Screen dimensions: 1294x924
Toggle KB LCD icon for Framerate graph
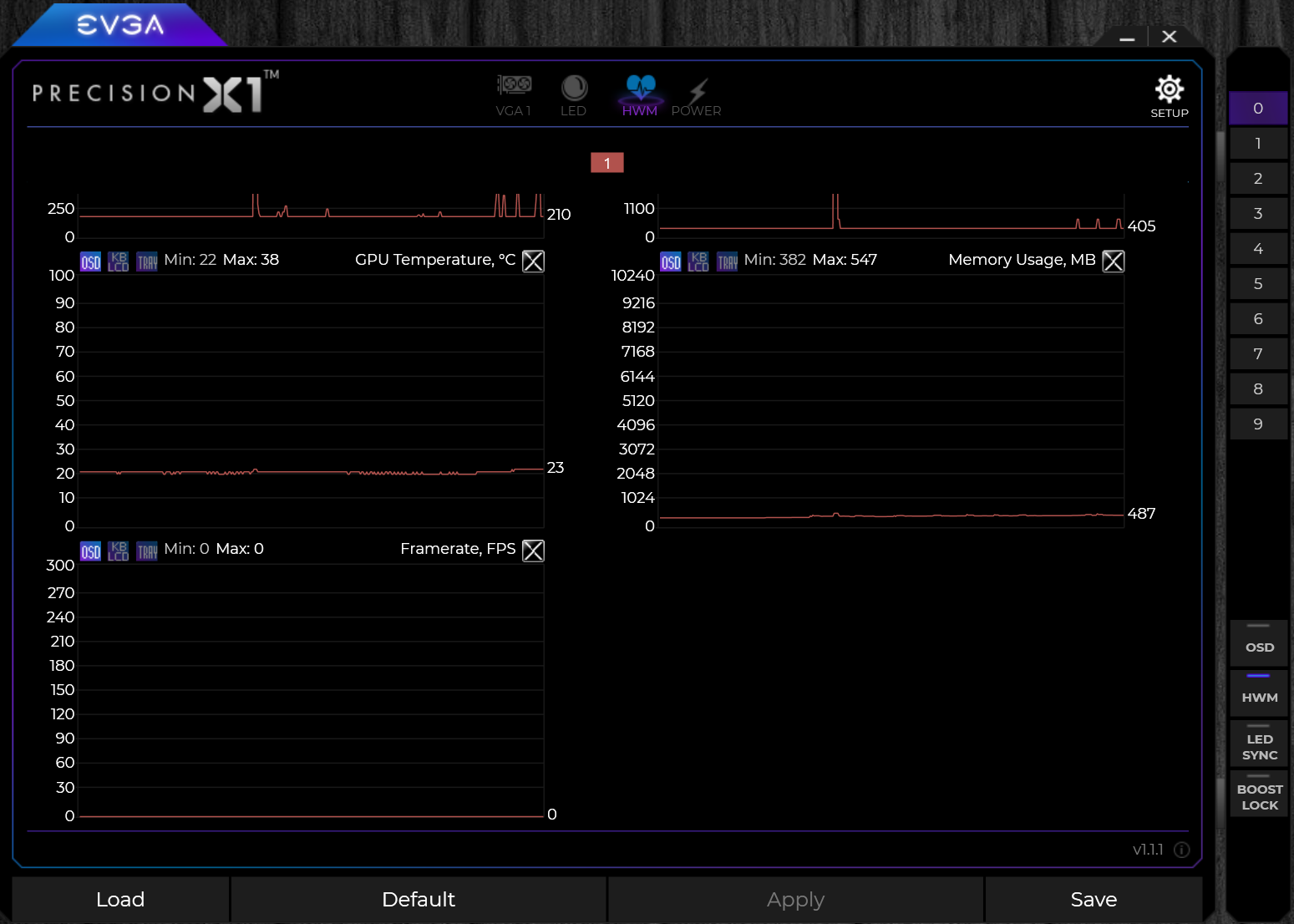119,551
